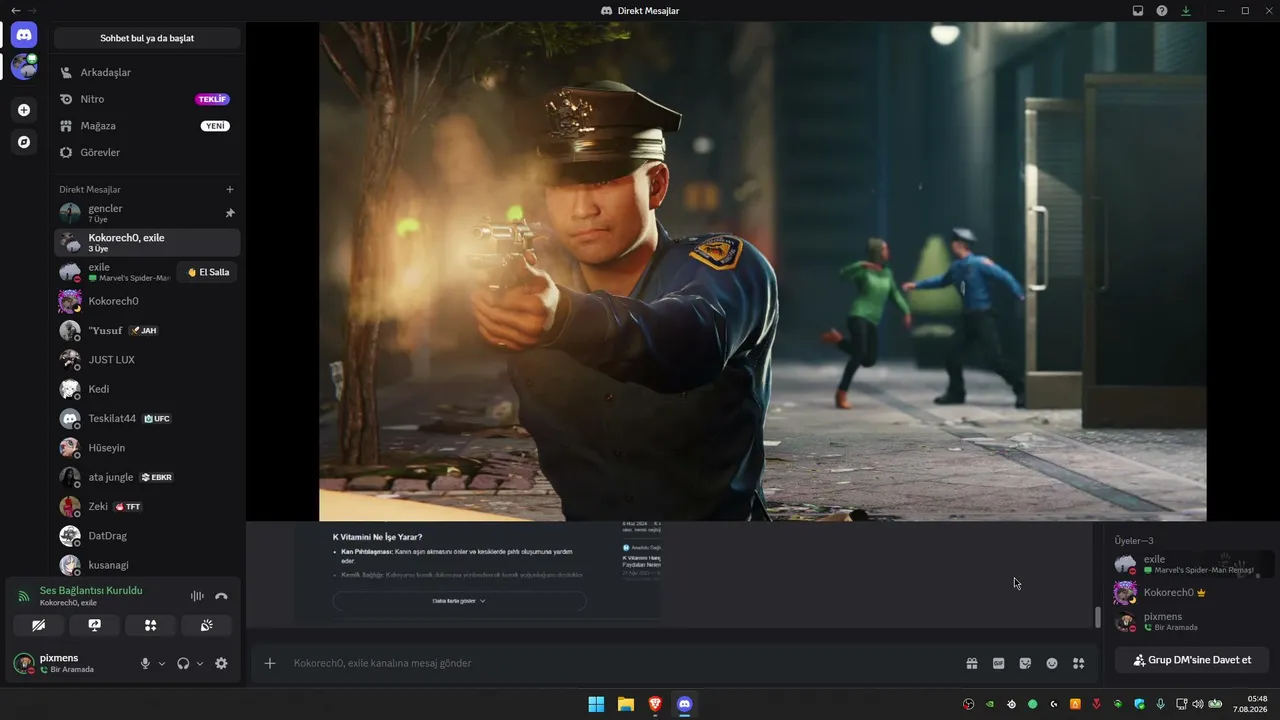Open the "Yusuf direct message
This screenshot has height=720, width=1280.
tap(147, 330)
